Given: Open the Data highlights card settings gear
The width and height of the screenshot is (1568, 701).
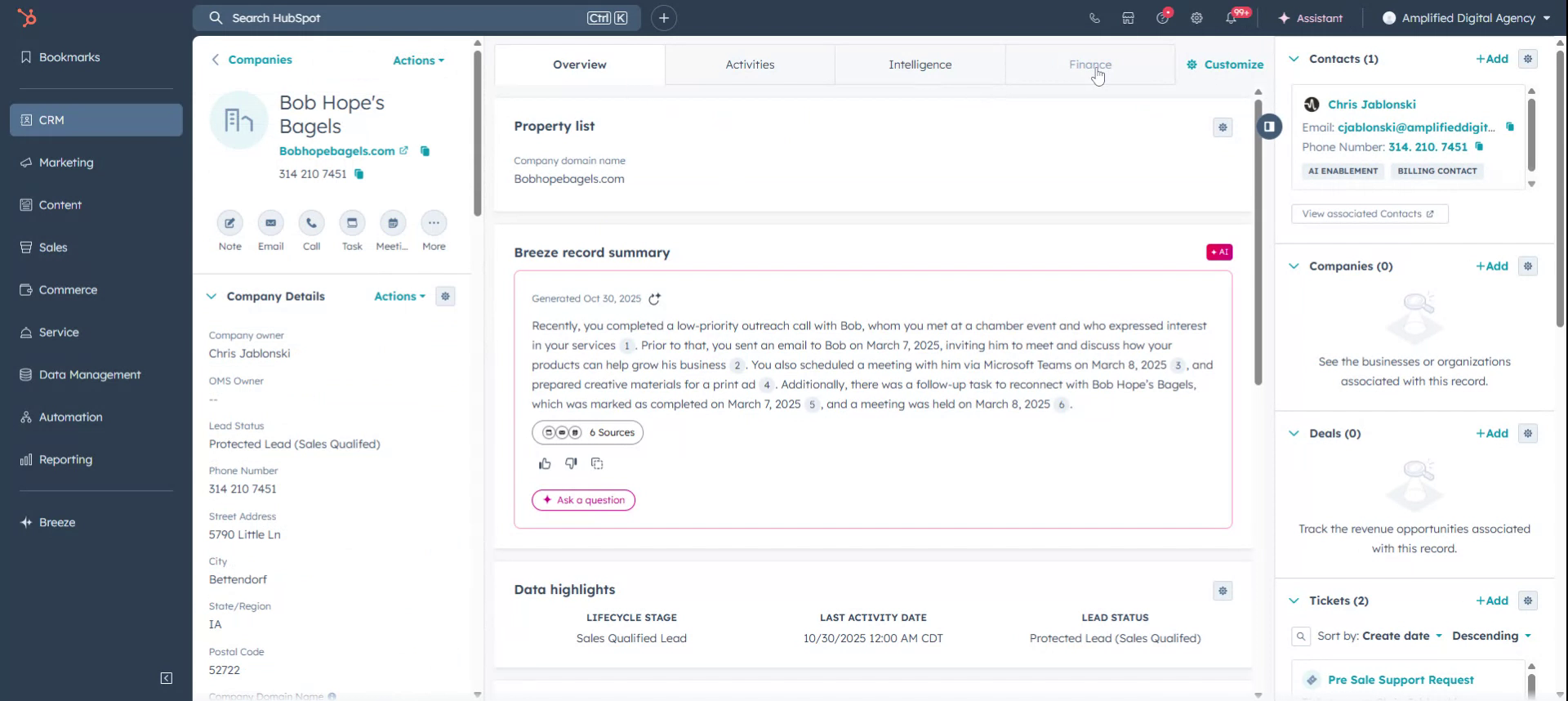Looking at the screenshot, I should coord(1223,591).
